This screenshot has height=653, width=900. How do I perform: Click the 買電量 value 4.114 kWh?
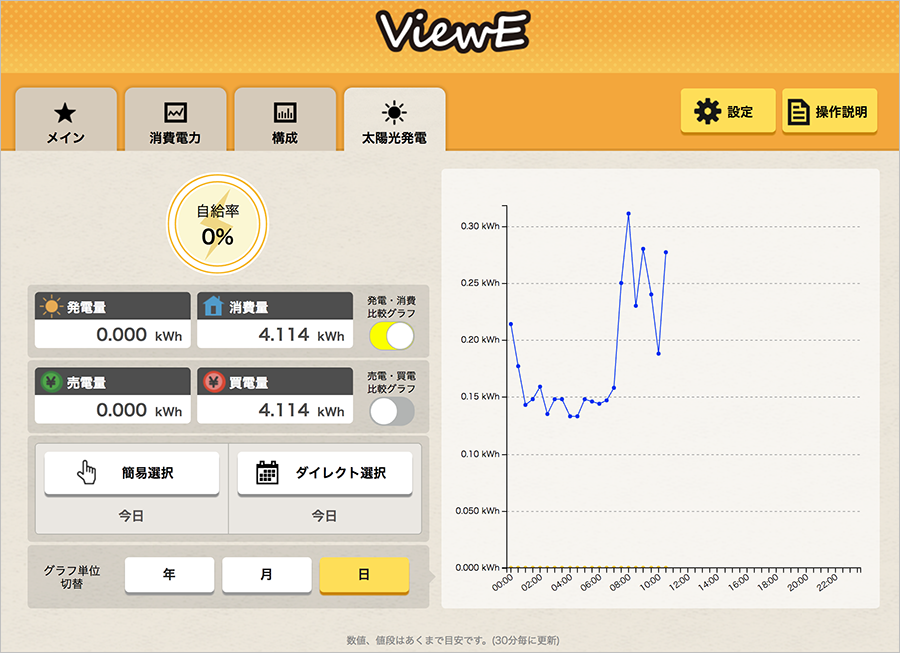(x=301, y=410)
